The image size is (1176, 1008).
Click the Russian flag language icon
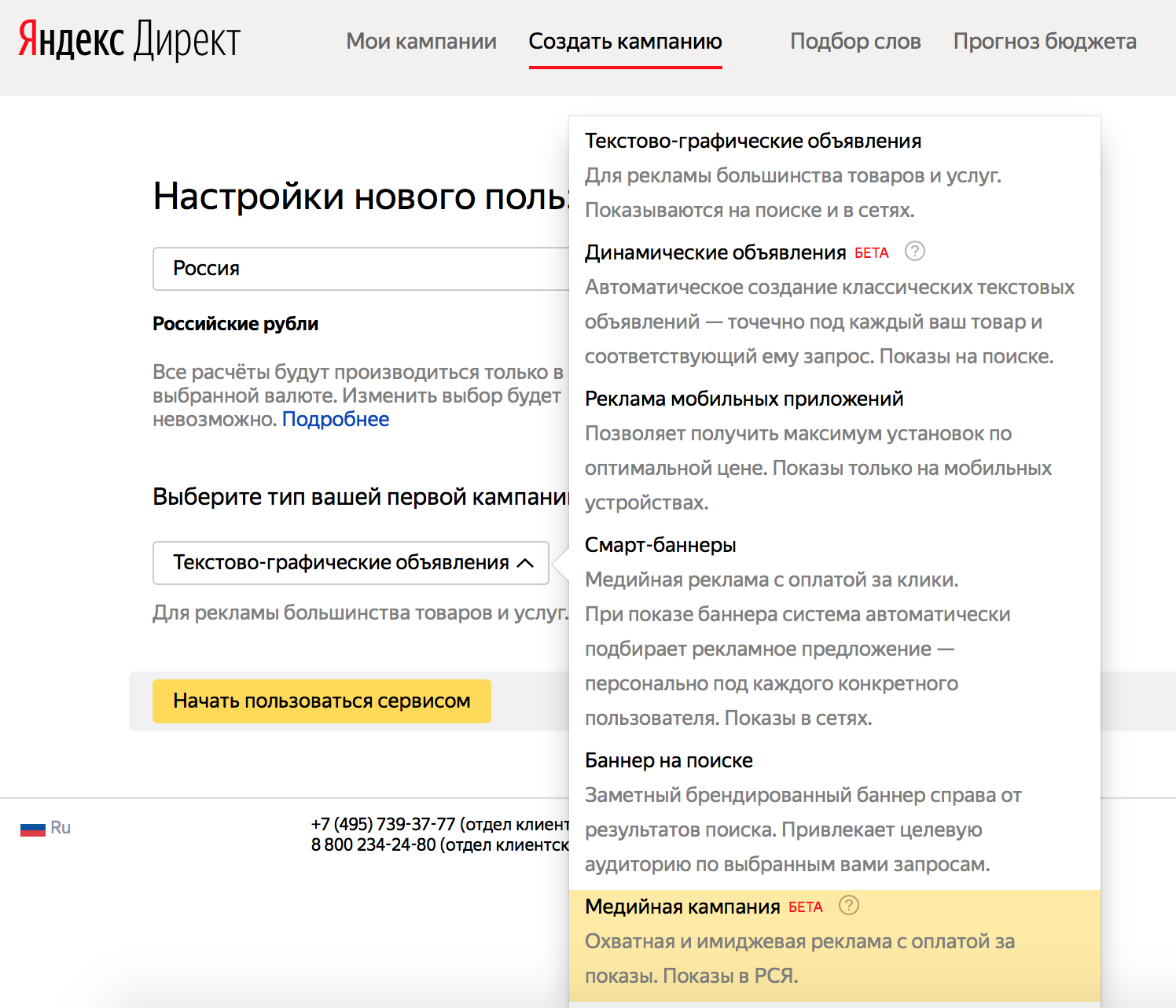click(x=33, y=829)
